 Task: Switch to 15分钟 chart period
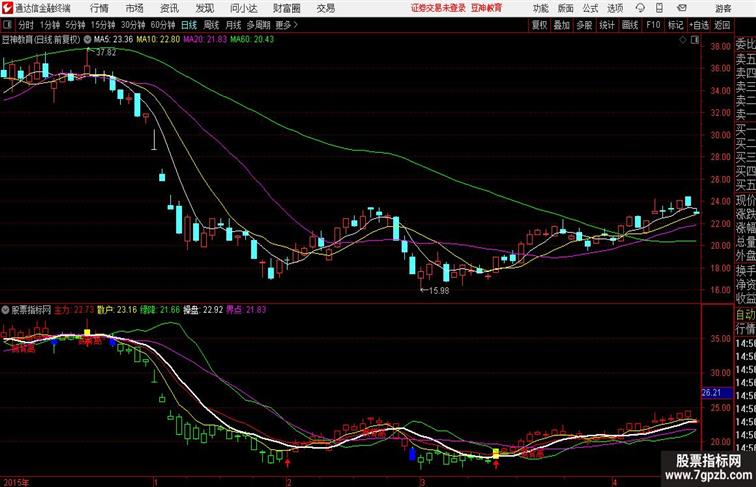click(103, 25)
